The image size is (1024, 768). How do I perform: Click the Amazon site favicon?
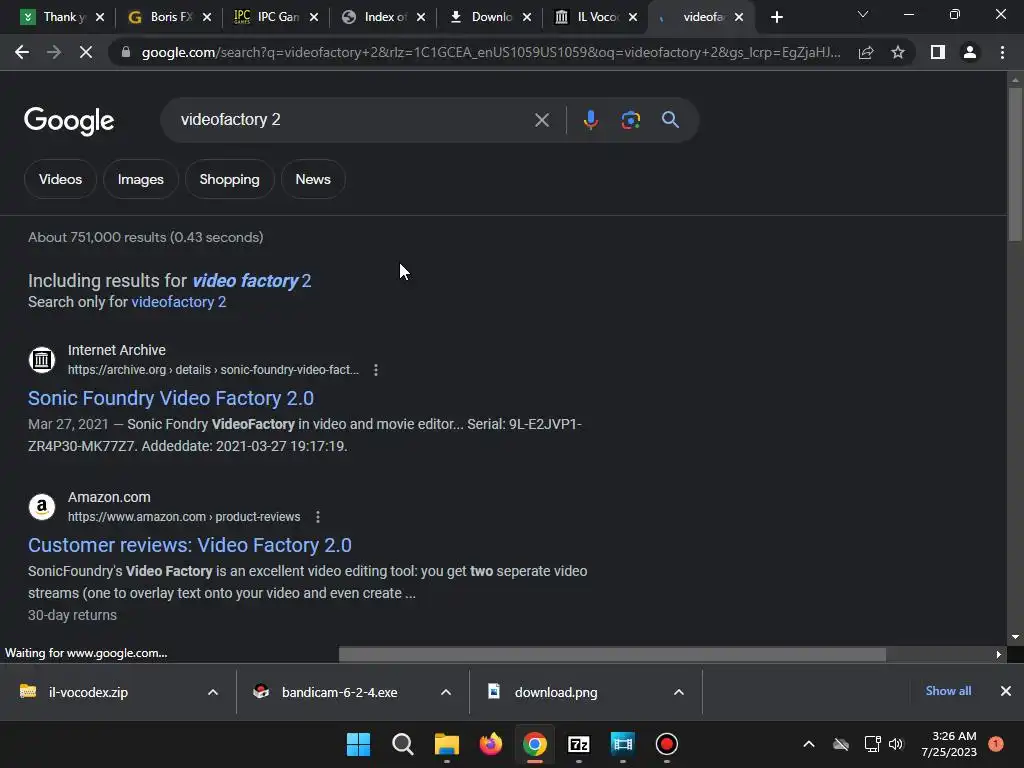click(42, 507)
